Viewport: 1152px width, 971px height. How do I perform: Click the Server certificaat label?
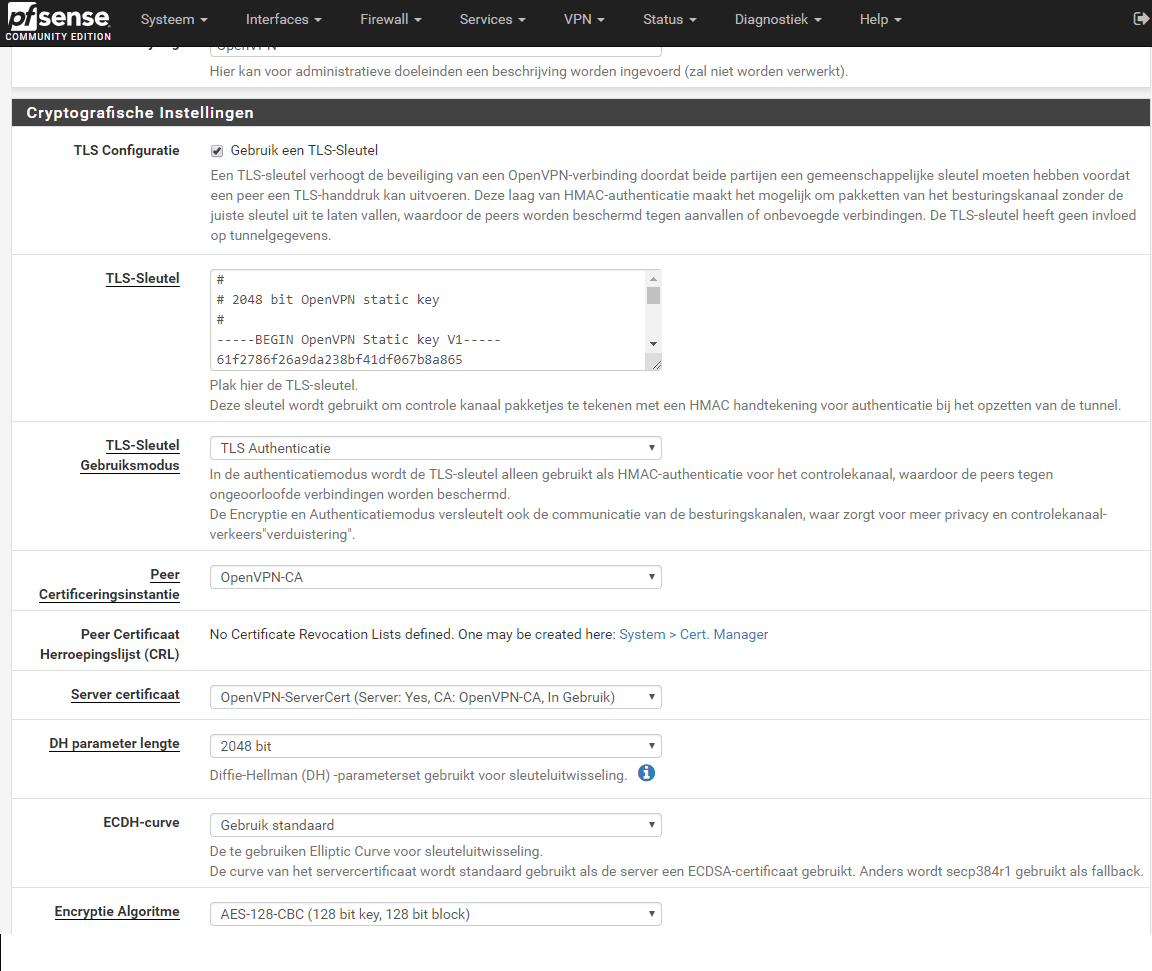pos(126,695)
